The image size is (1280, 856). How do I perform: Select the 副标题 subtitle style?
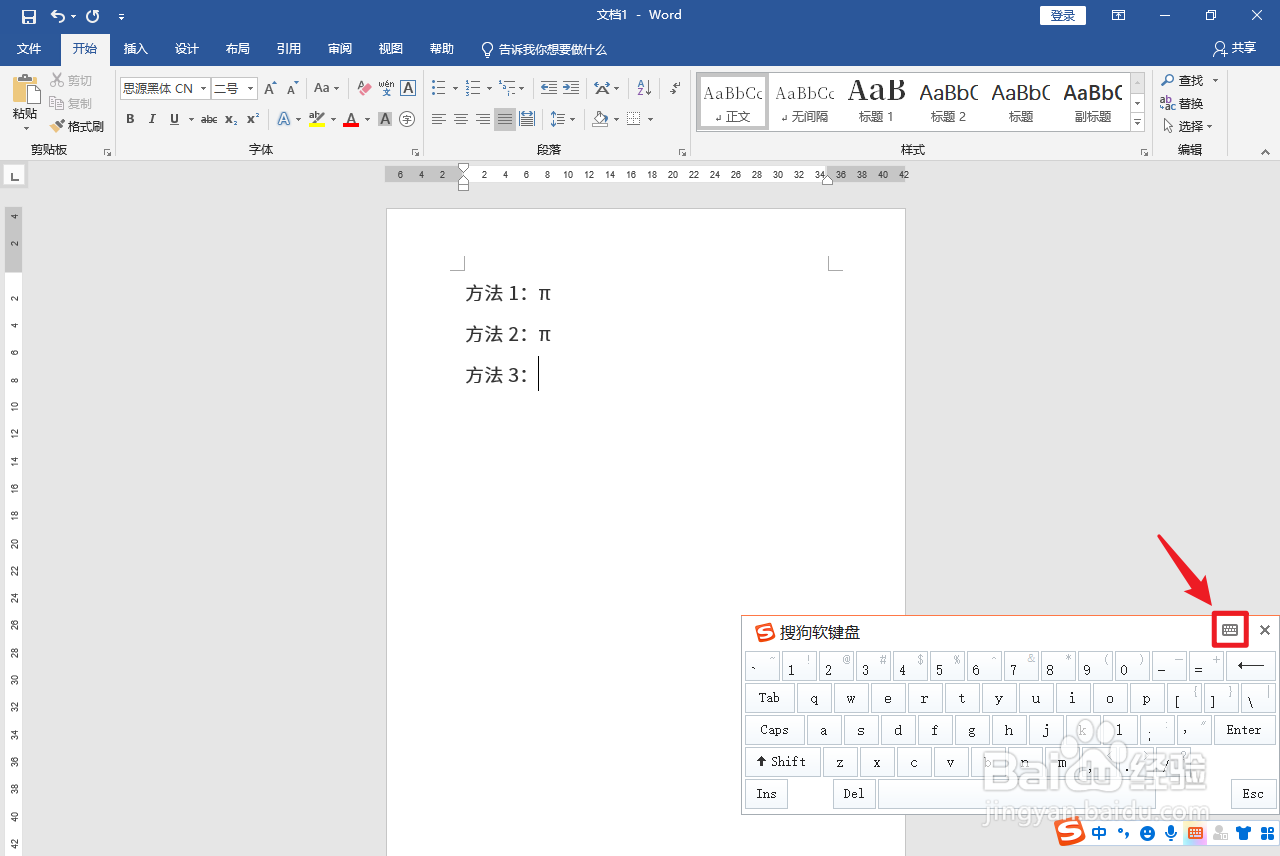point(1092,101)
